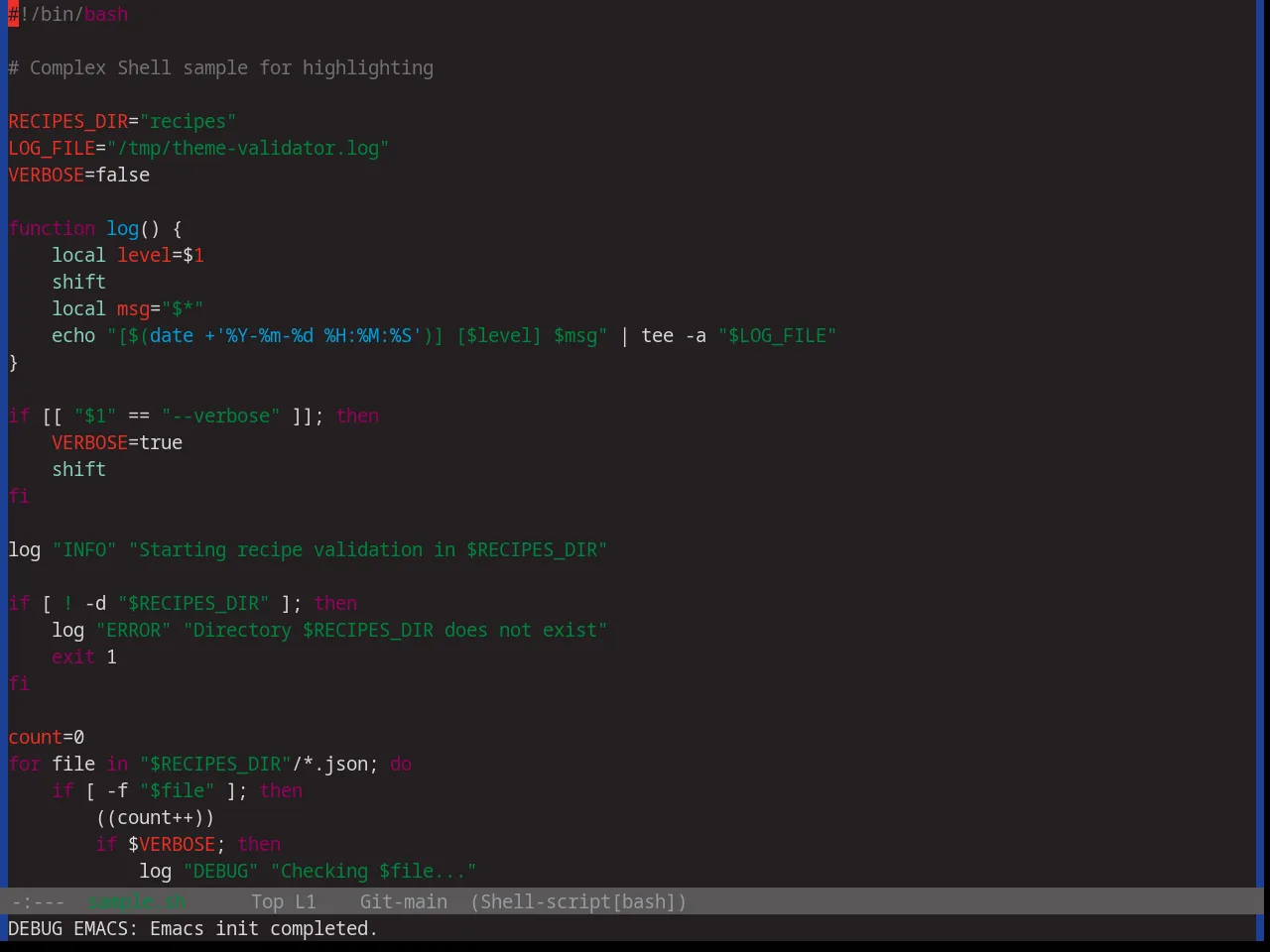Viewport: 1270px width, 952px height.
Task: Click the echo area message 'Emacs init completed.'
Action: coord(264,928)
